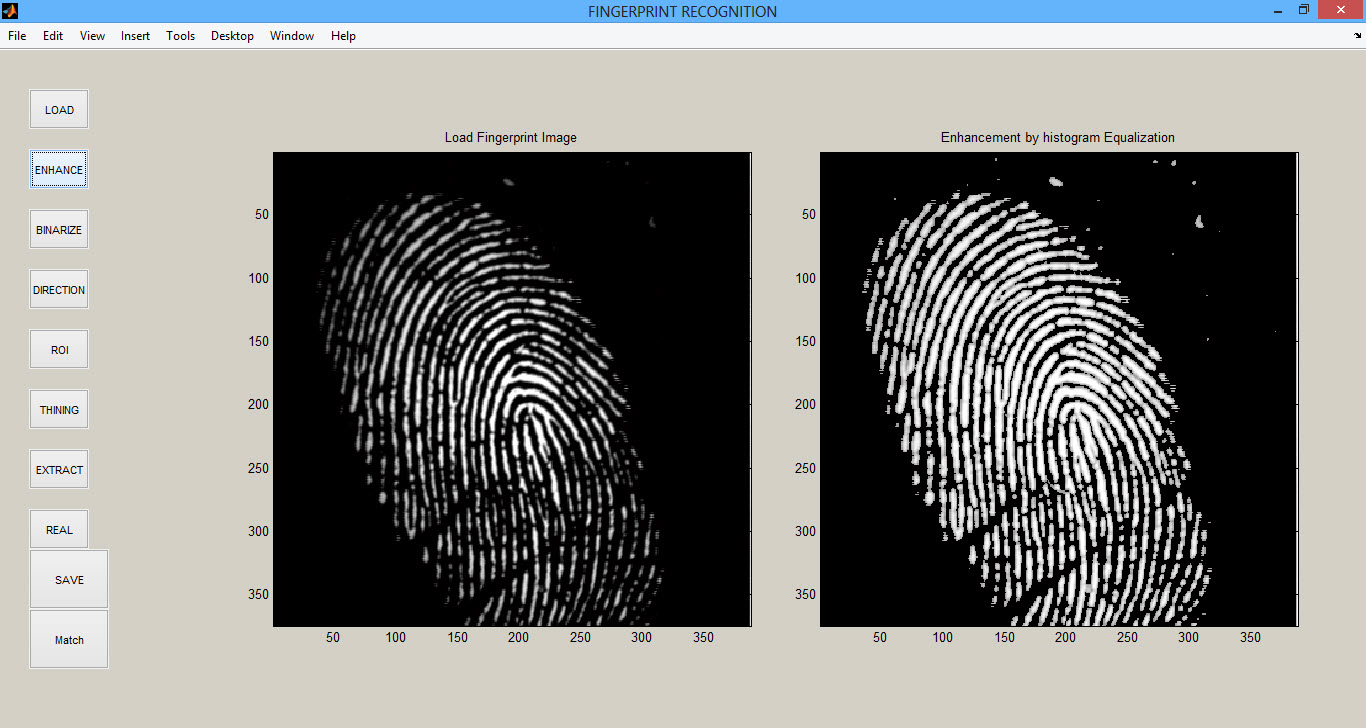
Task: Open the Insert menu
Action: pyautogui.click(x=135, y=36)
